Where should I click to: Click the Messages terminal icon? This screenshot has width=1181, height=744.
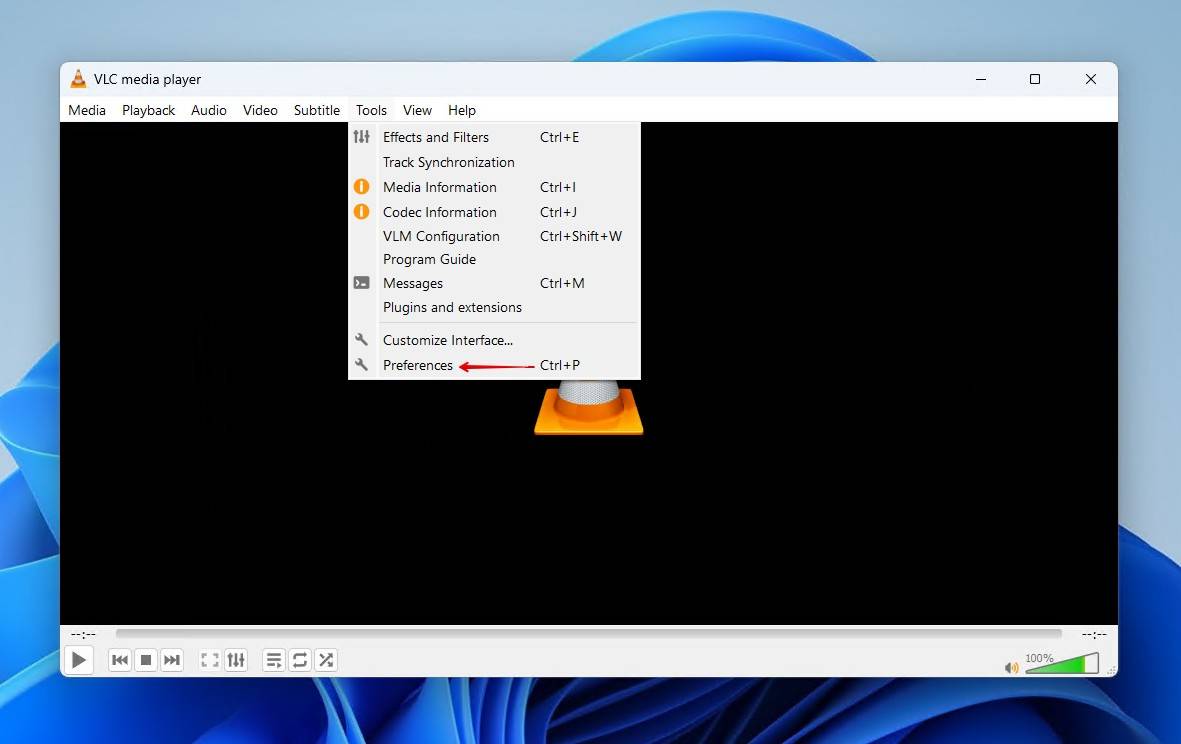coord(362,282)
